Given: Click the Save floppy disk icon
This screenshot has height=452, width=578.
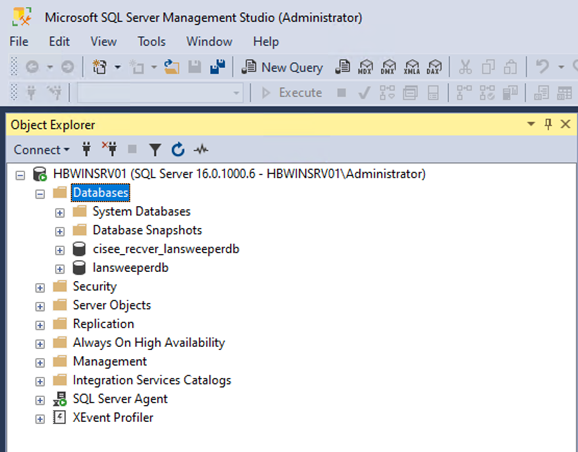Looking at the screenshot, I should [x=195, y=67].
